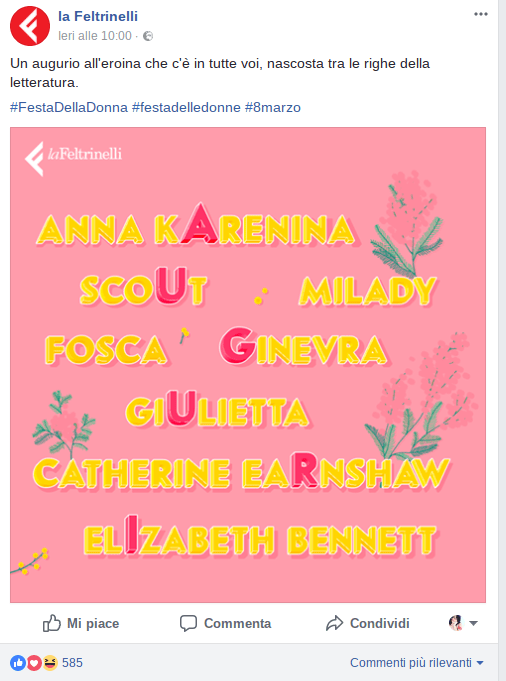Open the #8marzo hashtag
Viewport: 506px width, 681px height.
[x=273, y=107]
